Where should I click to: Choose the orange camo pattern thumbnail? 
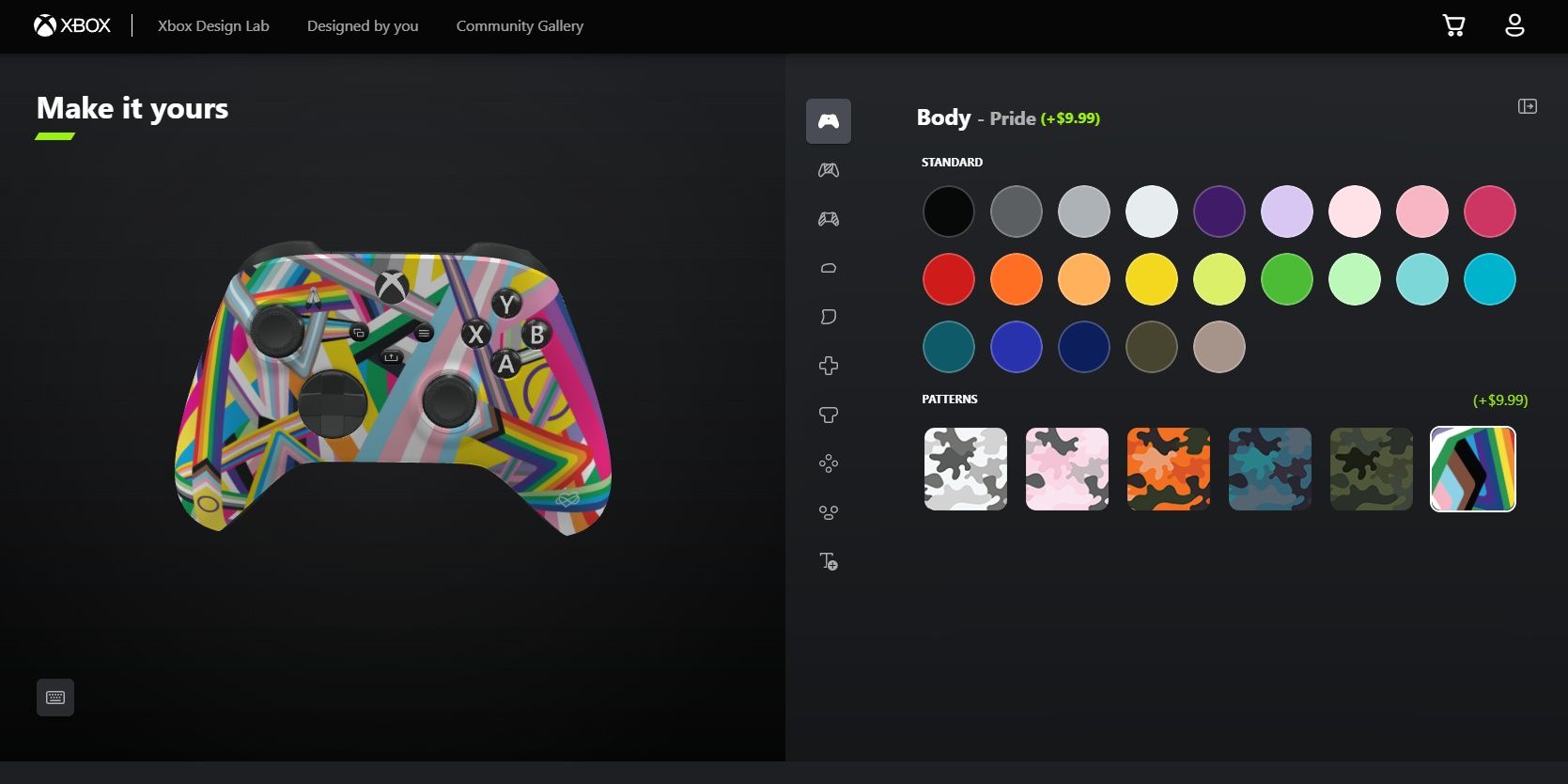[x=1168, y=469]
